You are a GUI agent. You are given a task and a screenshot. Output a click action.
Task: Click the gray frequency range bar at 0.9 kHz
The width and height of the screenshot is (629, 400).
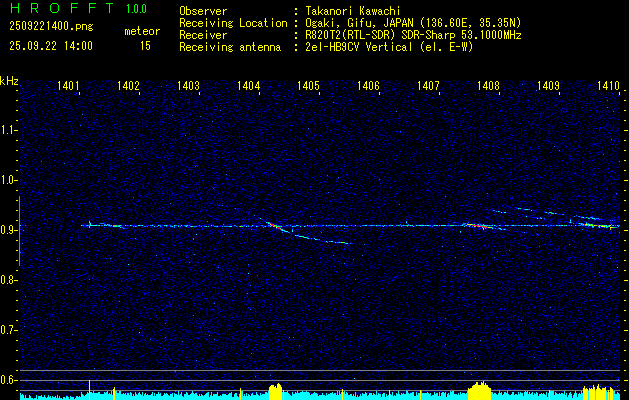pyautogui.click(x=19, y=231)
